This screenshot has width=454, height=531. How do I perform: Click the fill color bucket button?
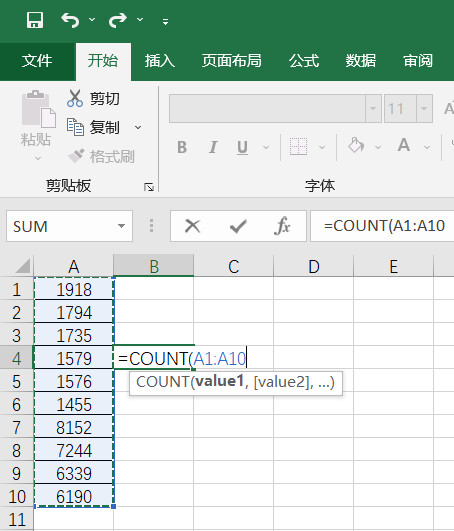coord(356,146)
